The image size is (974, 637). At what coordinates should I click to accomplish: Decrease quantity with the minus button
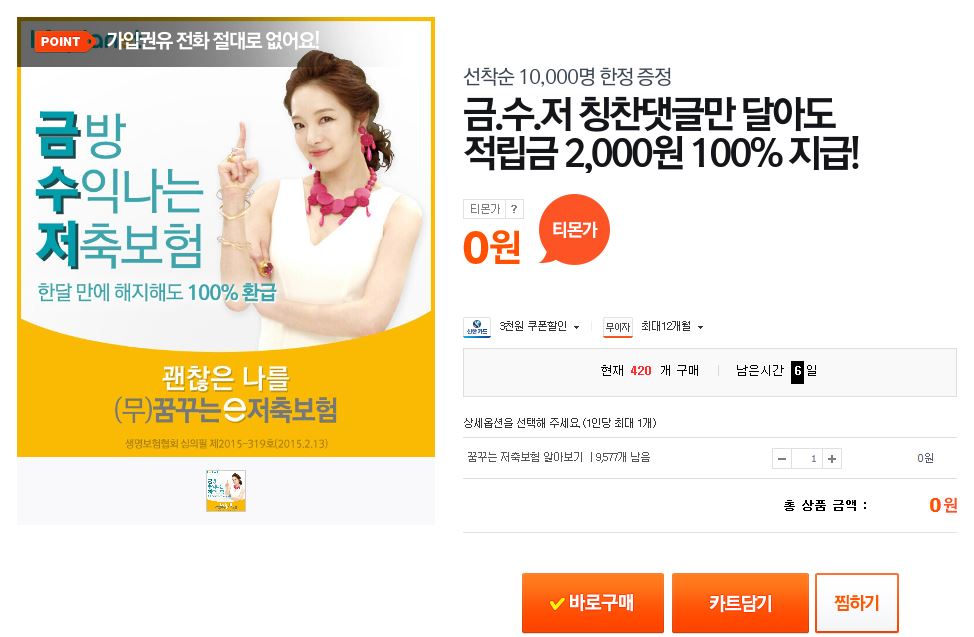point(782,459)
